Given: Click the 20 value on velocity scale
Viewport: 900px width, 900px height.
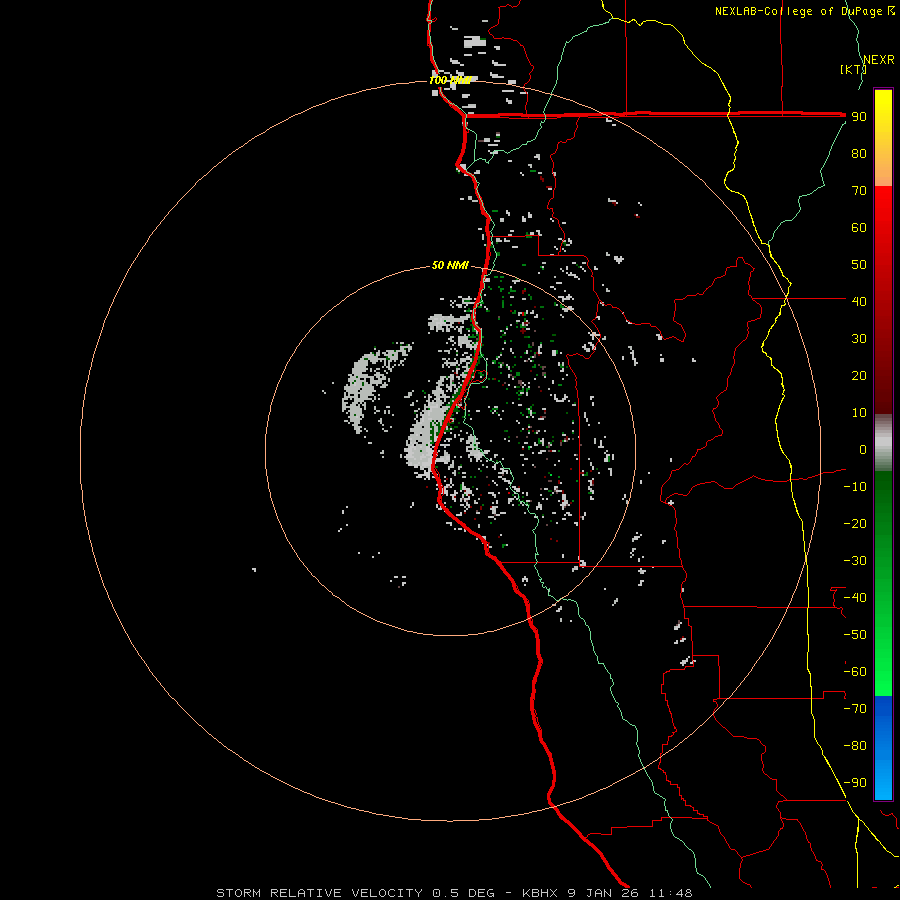Looking at the screenshot, I should (x=859, y=375).
